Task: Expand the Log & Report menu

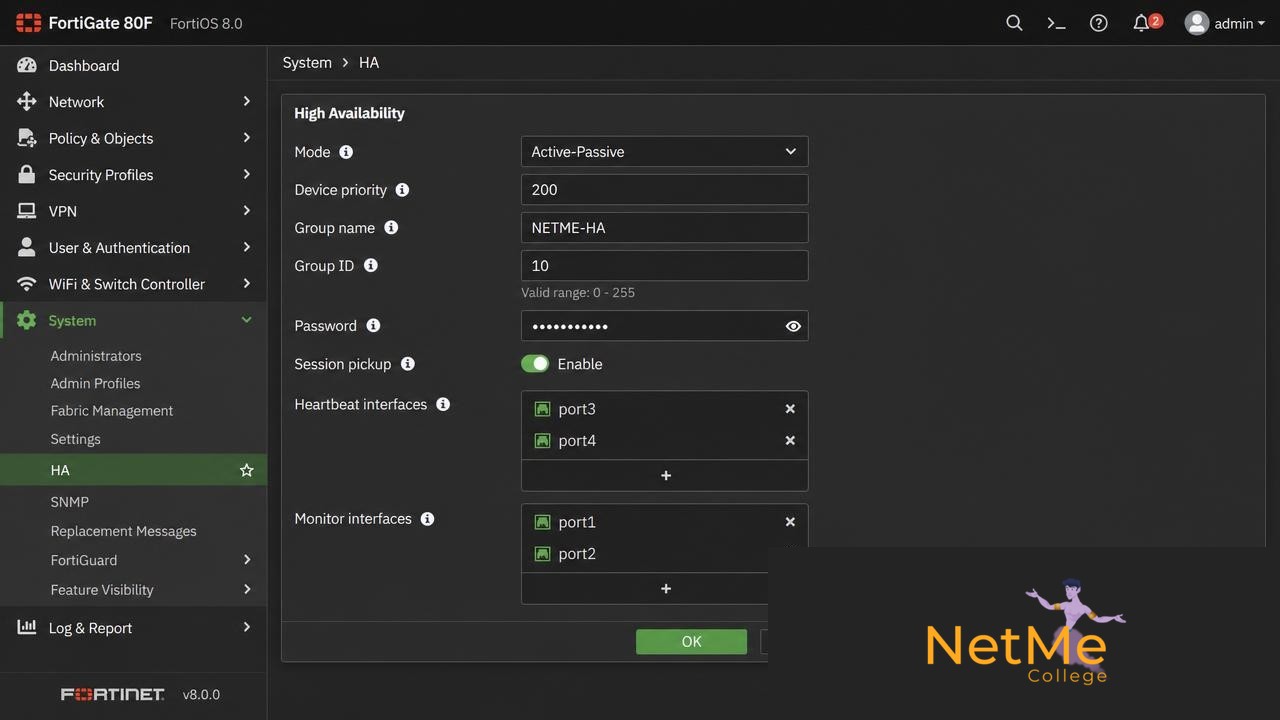Action: (x=133, y=628)
